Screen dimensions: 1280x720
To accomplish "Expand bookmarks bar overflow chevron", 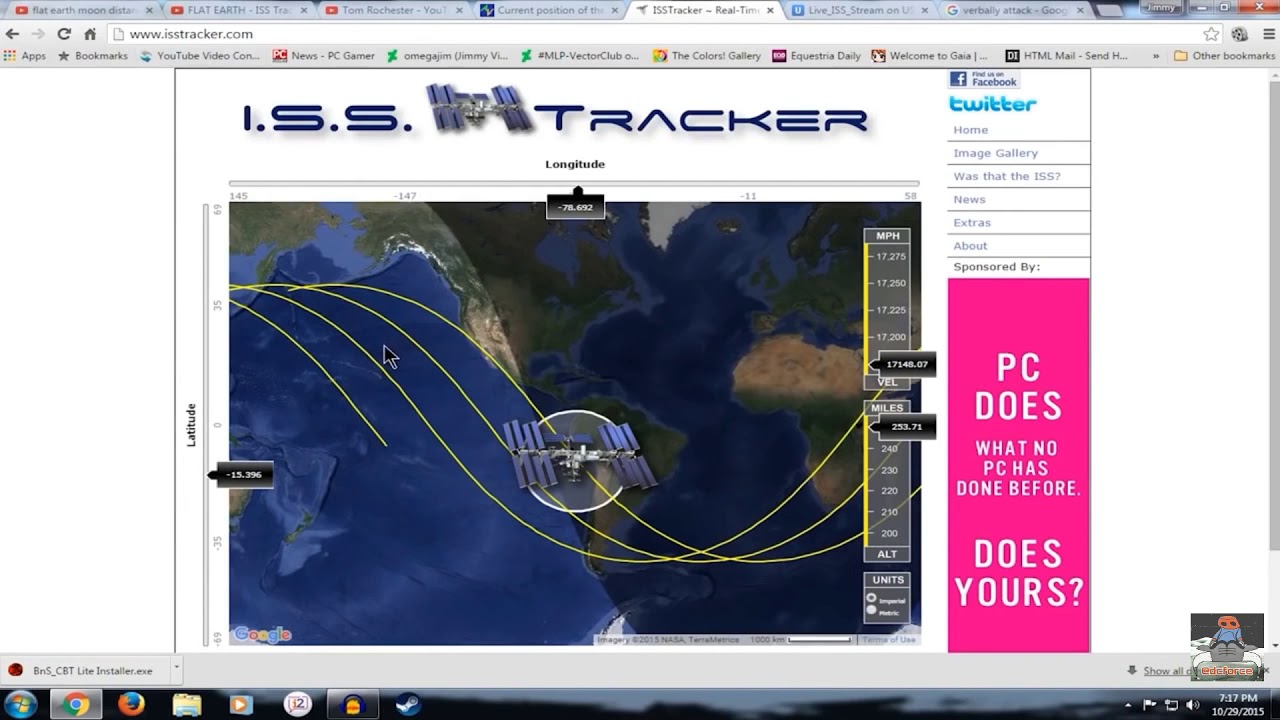I will coord(1156,56).
